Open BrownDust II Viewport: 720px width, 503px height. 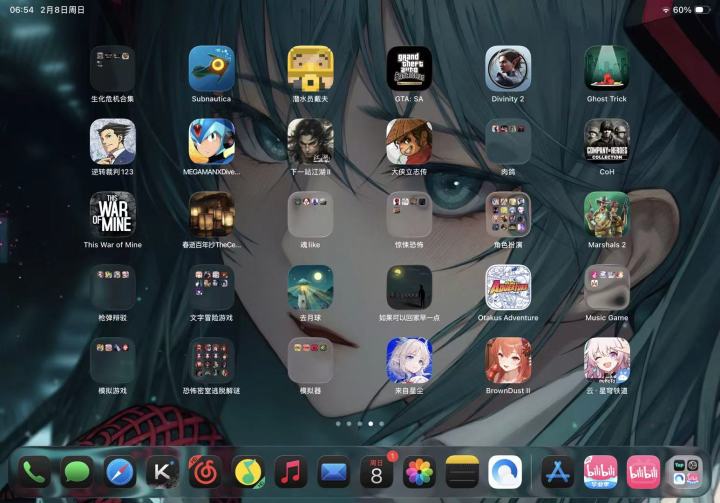[508, 361]
